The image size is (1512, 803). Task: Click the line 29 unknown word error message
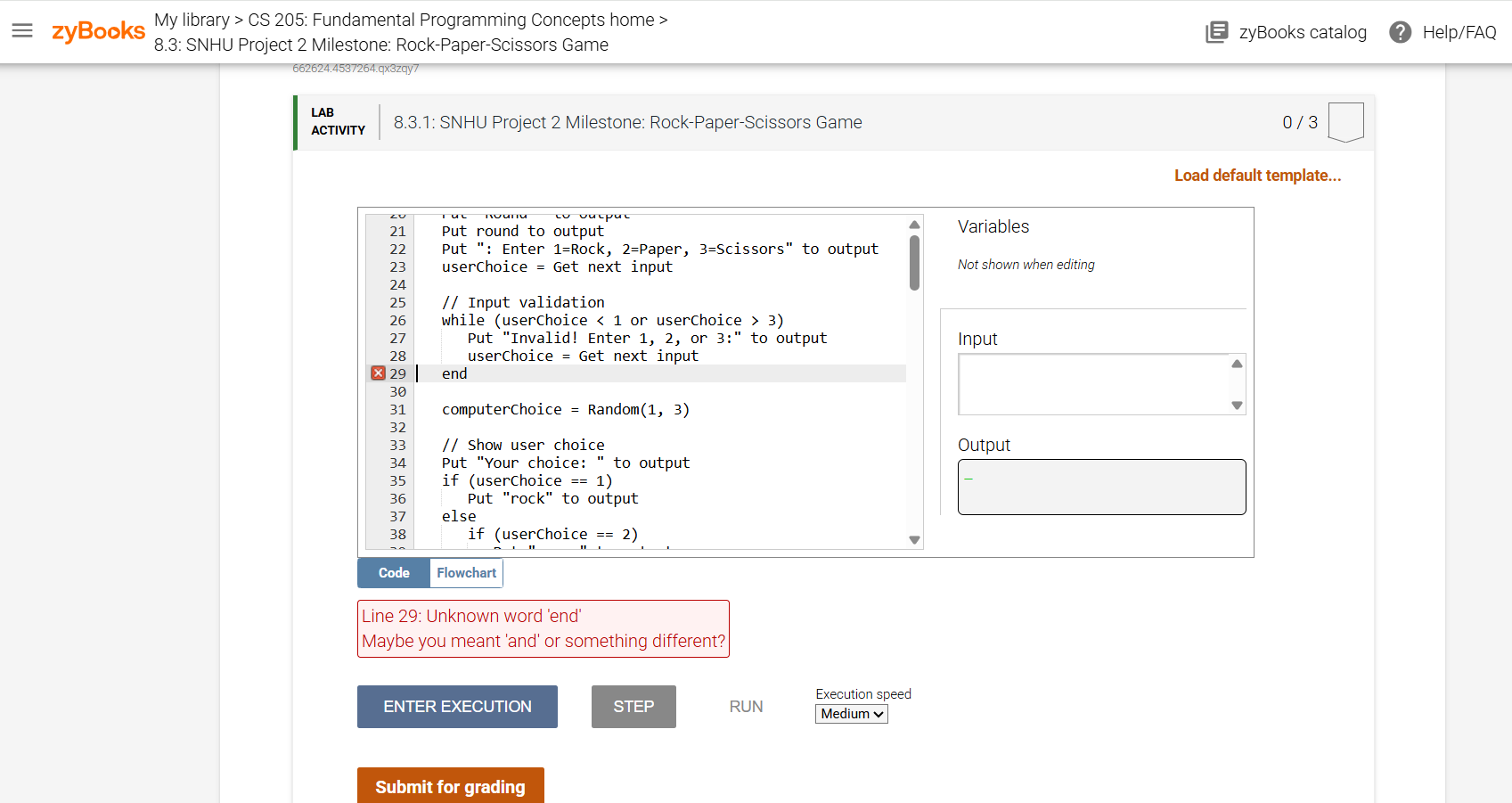coord(544,628)
